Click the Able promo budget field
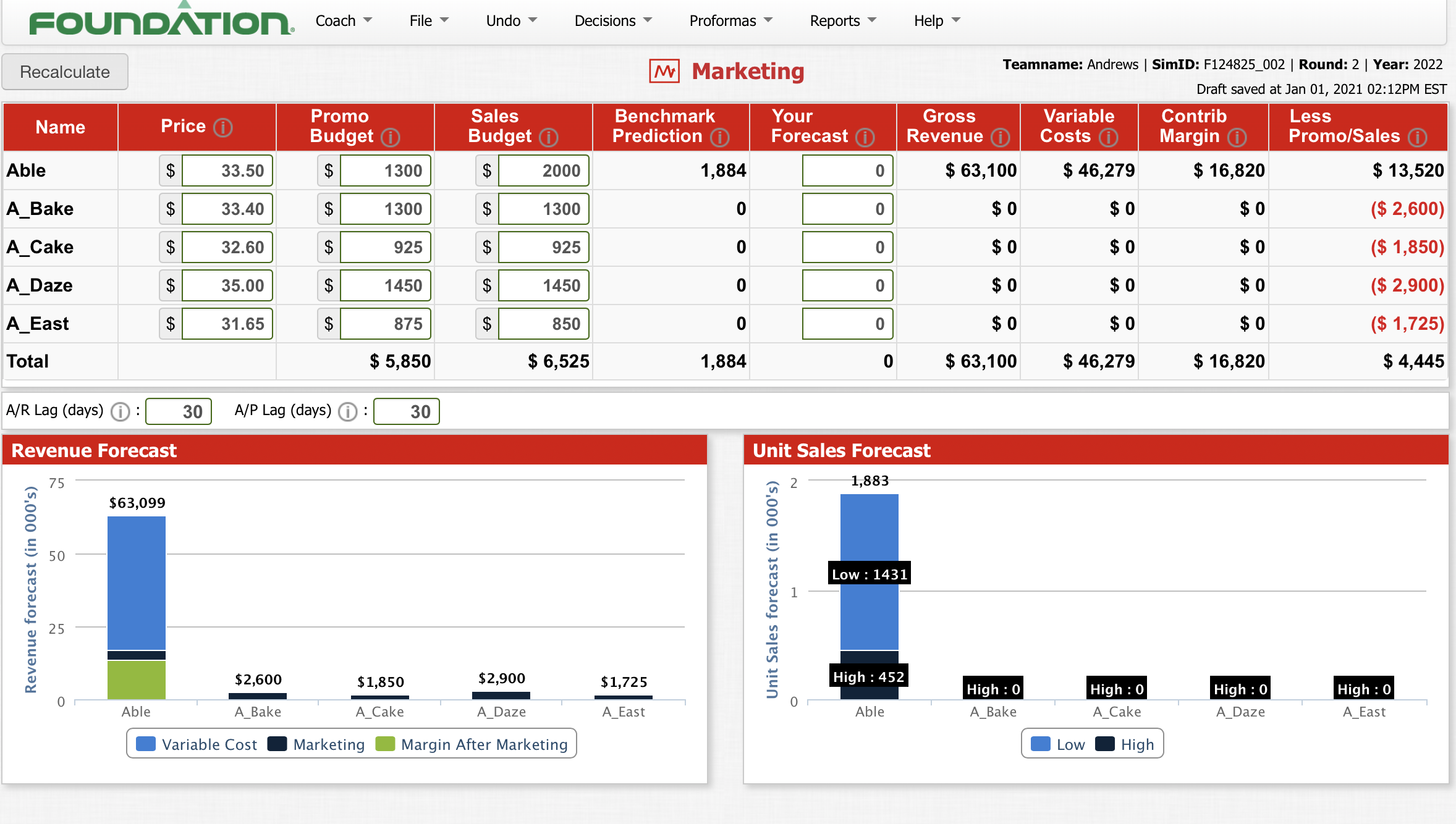This screenshot has height=824, width=1456. (385, 170)
